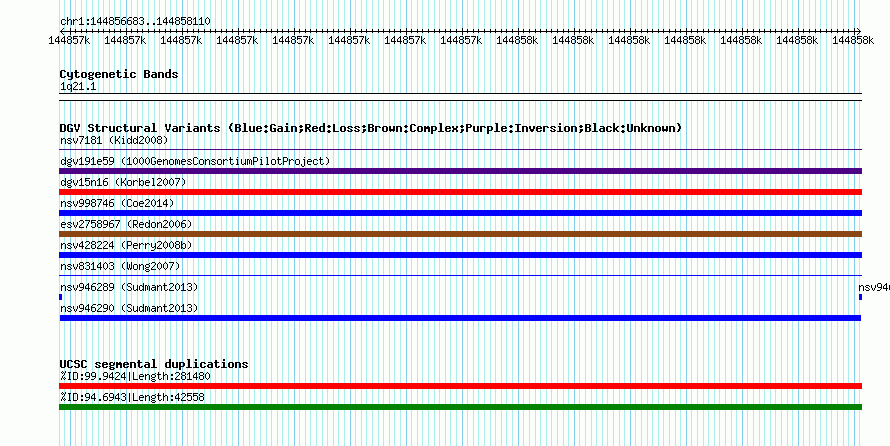Click the nsv946290 (Sudmant2013) label
The image size is (890, 446).
129,308
